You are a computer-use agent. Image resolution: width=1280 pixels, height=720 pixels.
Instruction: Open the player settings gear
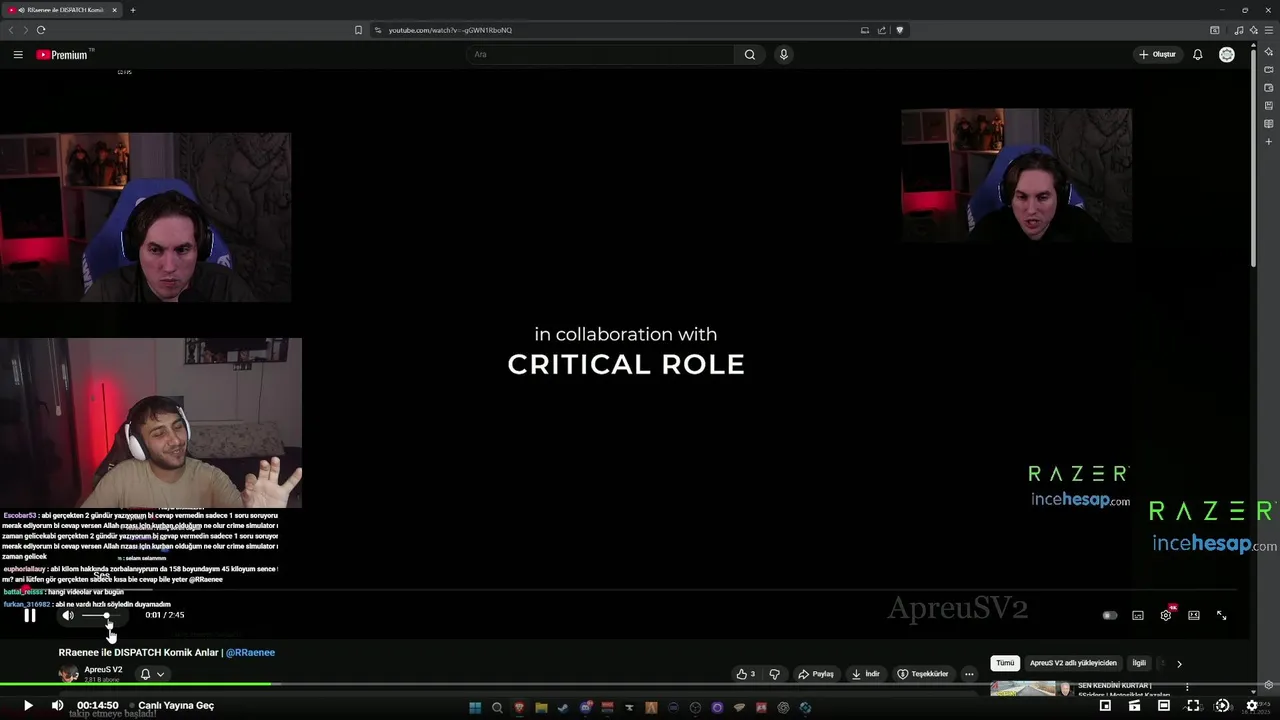[x=1166, y=616]
